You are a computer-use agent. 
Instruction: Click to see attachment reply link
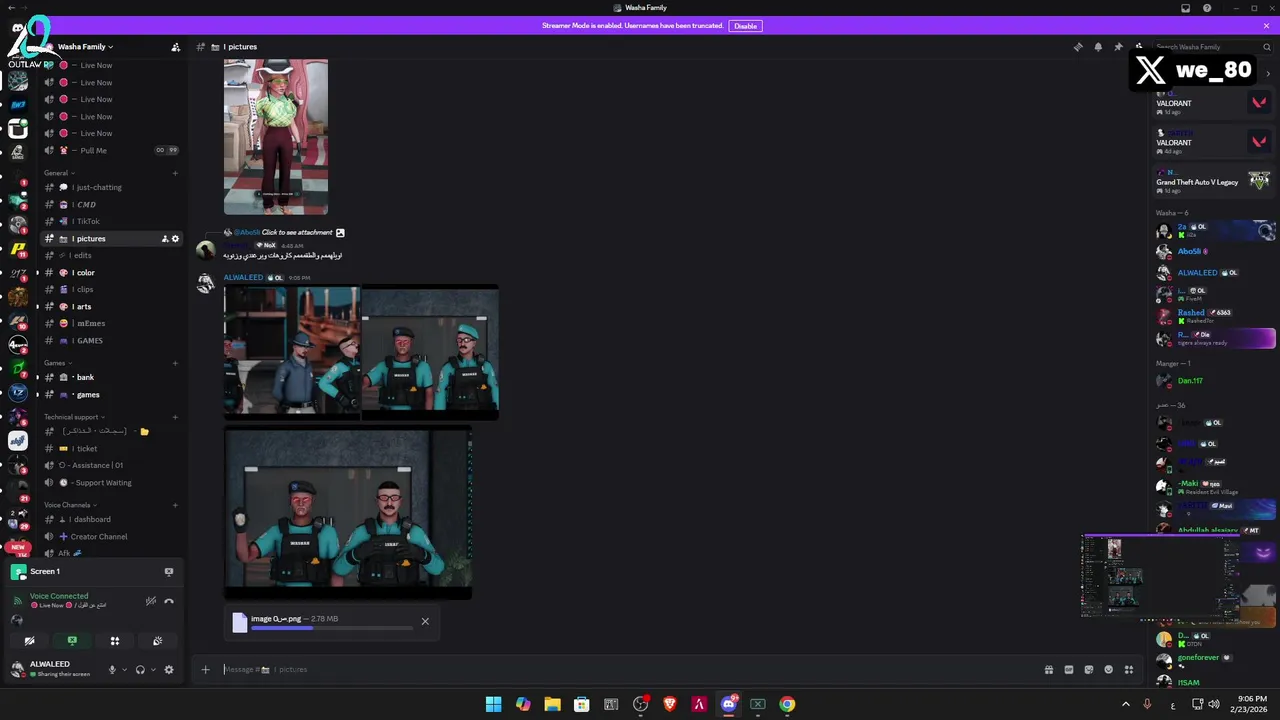click(x=297, y=233)
